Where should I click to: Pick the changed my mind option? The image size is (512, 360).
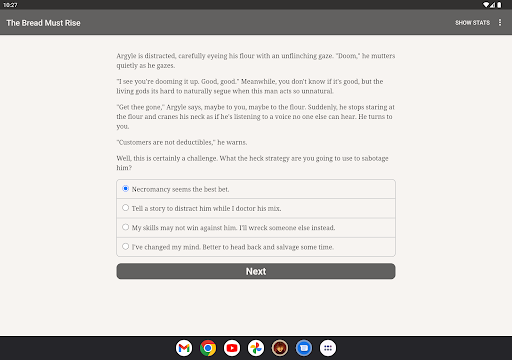click(256, 247)
